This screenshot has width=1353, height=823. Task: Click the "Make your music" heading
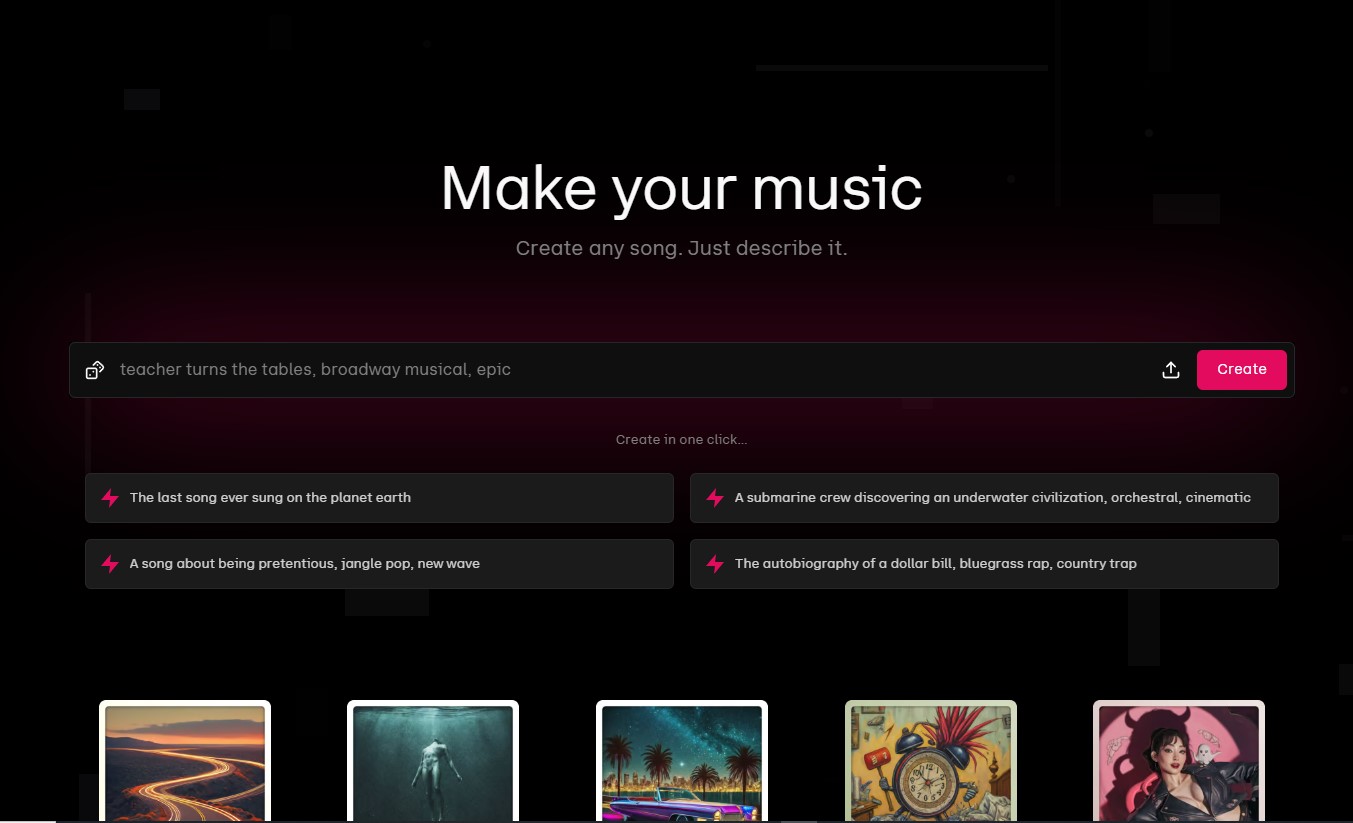[681, 188]
